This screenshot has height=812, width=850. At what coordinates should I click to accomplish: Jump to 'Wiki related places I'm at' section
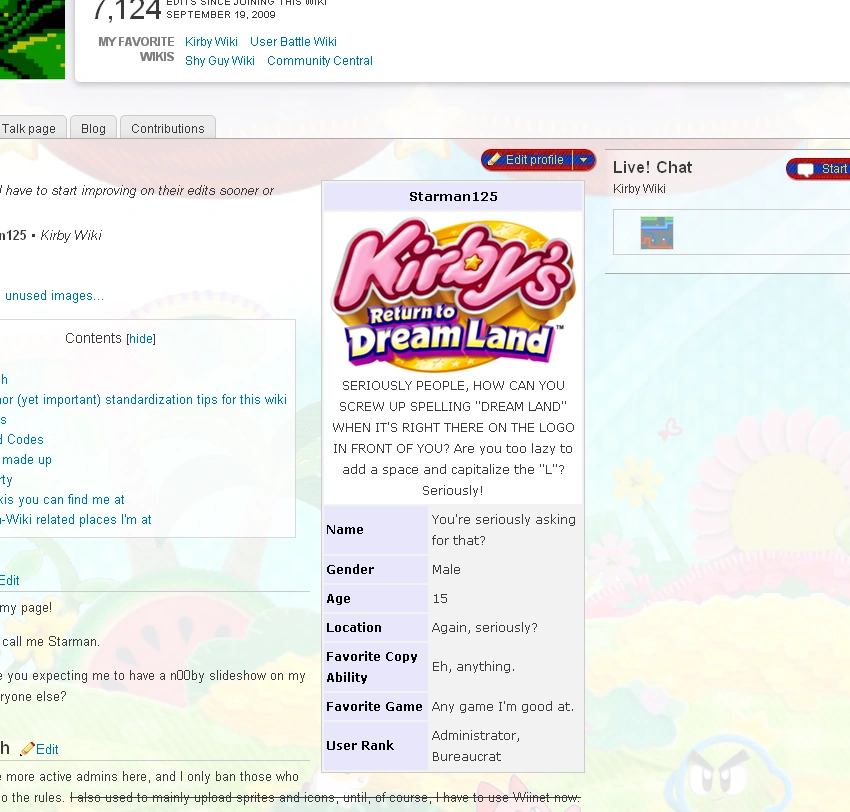pos(75,520)
